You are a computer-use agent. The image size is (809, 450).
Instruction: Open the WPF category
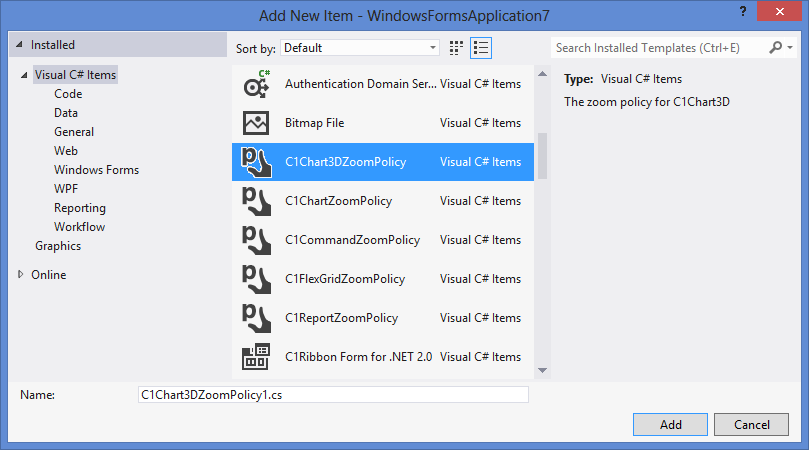(x=66, y=189)
